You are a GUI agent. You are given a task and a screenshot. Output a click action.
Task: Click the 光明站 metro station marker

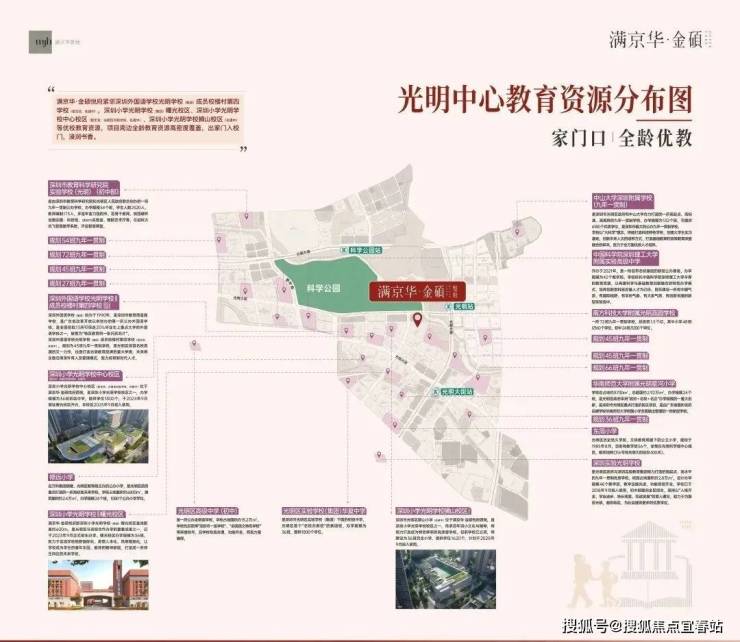(x=448, y=307)
